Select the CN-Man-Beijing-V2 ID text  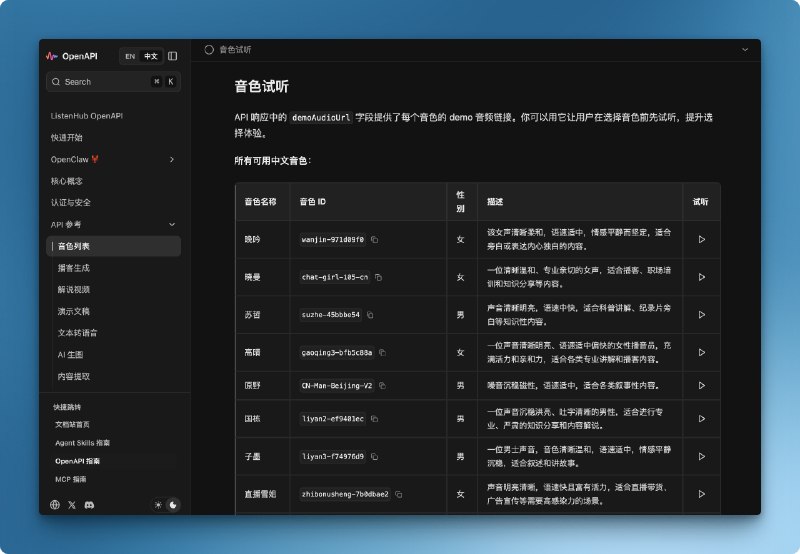click(337, 386)
